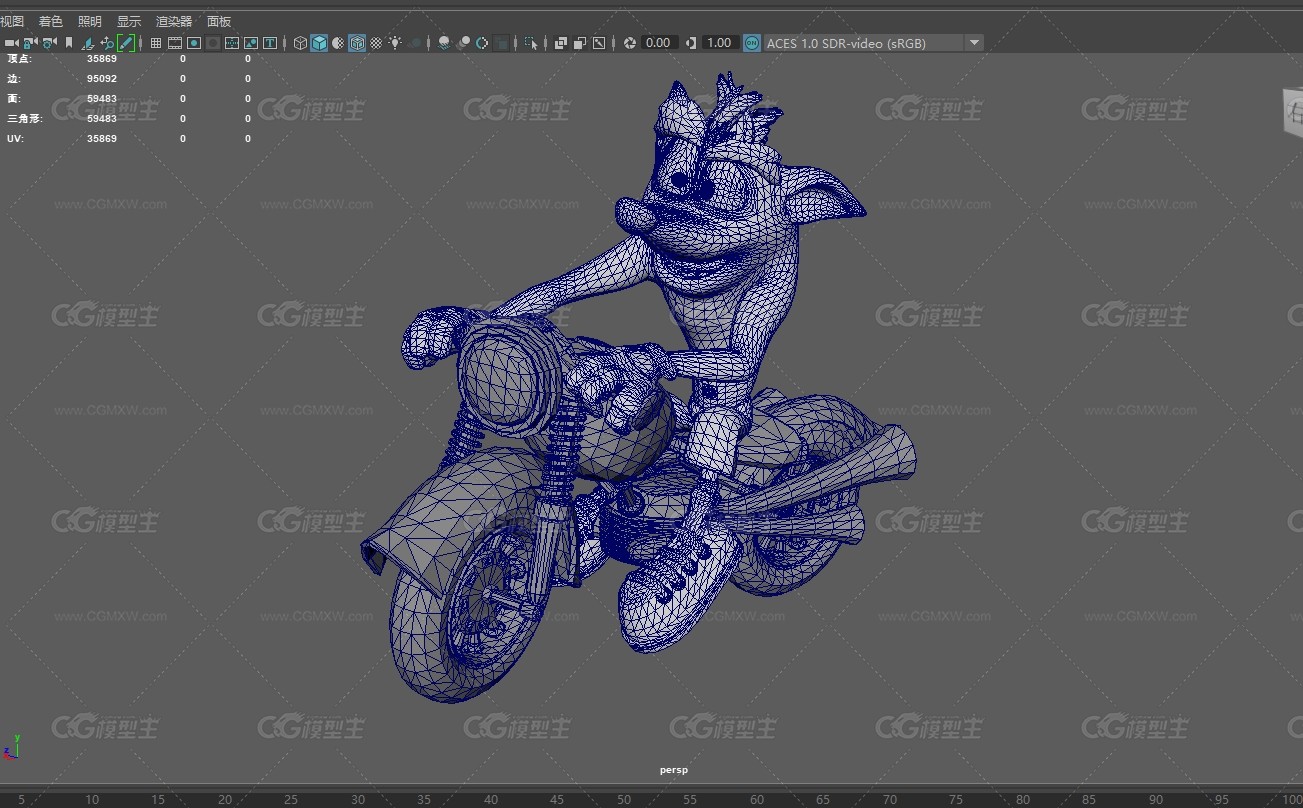Switch to Wireframe display cube icon

pos(300,43)
